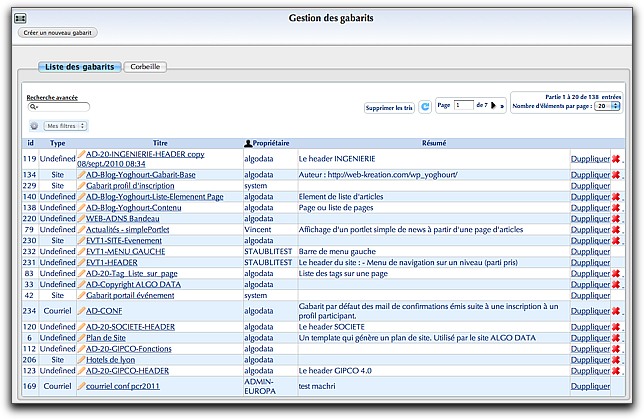Click the page number input field

point(464,105)
